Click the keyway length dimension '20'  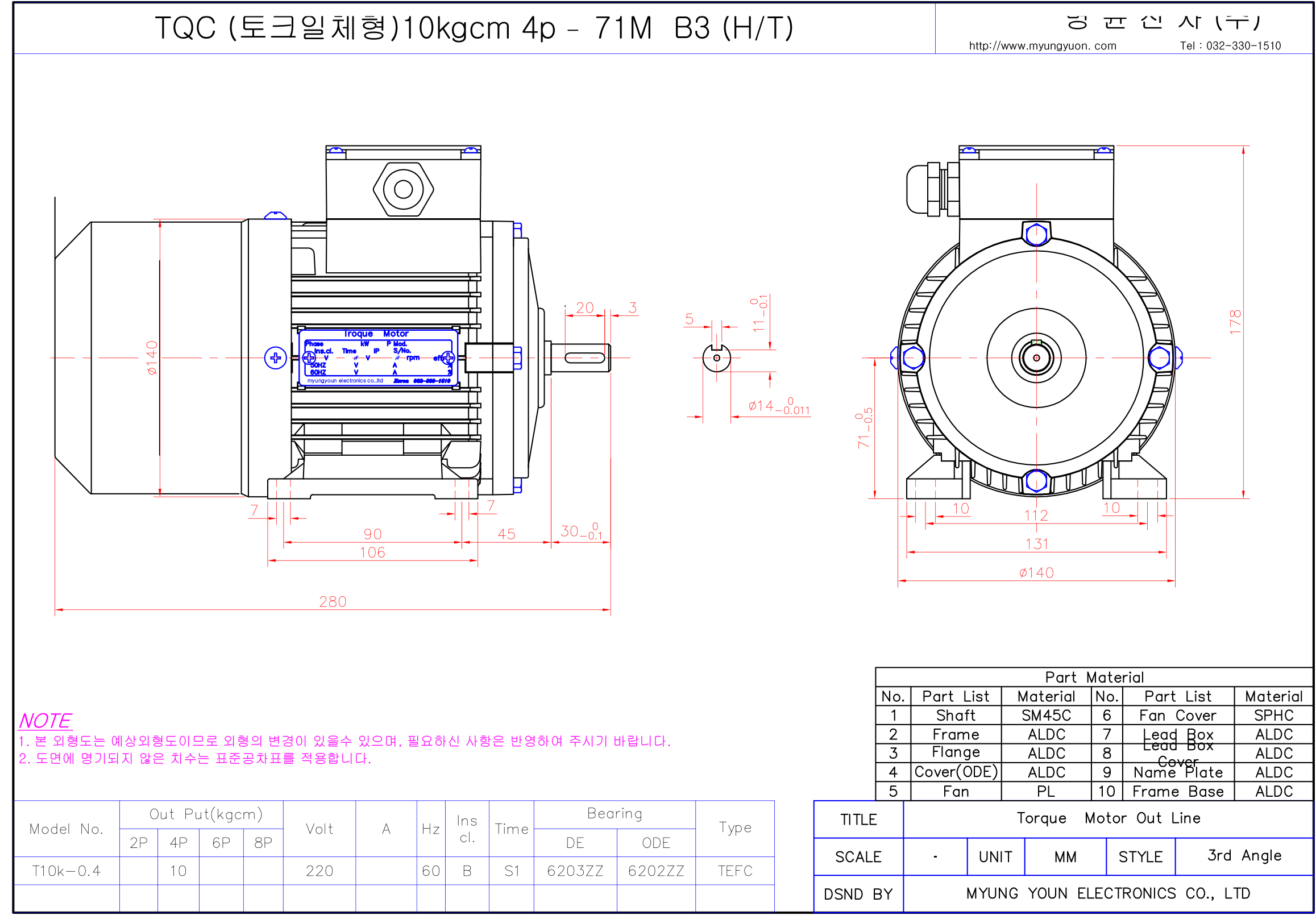pyautogui.click(x=584, y=307)
